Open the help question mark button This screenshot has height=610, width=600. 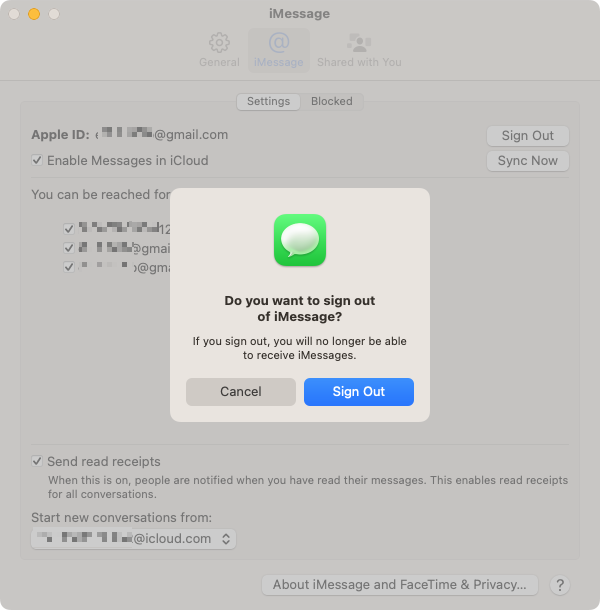pyautogui.click(x=560, y=585)
